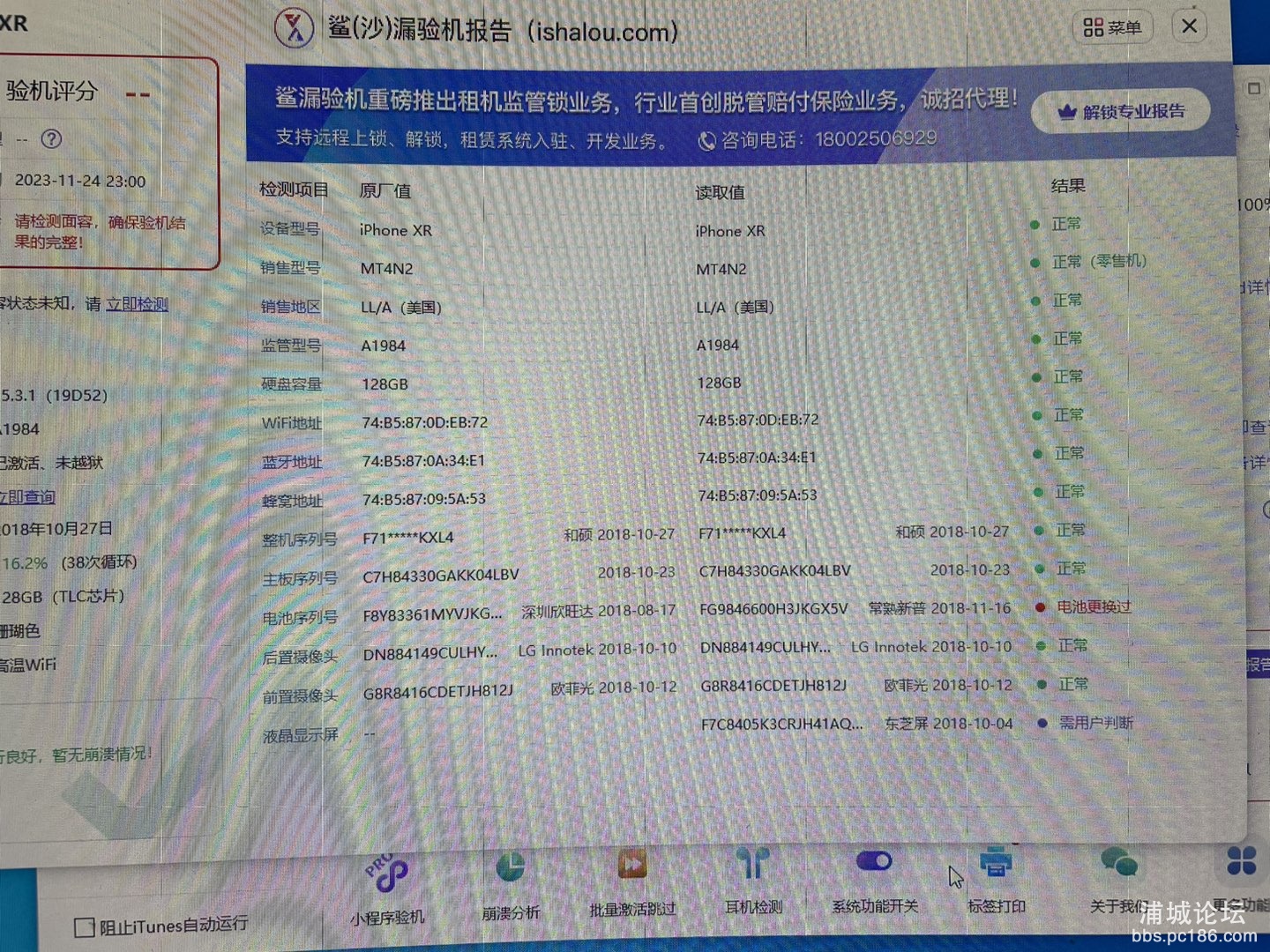The height and width of the screenshot is (952, 1270).
Task: Select the 蓝牙地址 row label
Action: (292, 462)
